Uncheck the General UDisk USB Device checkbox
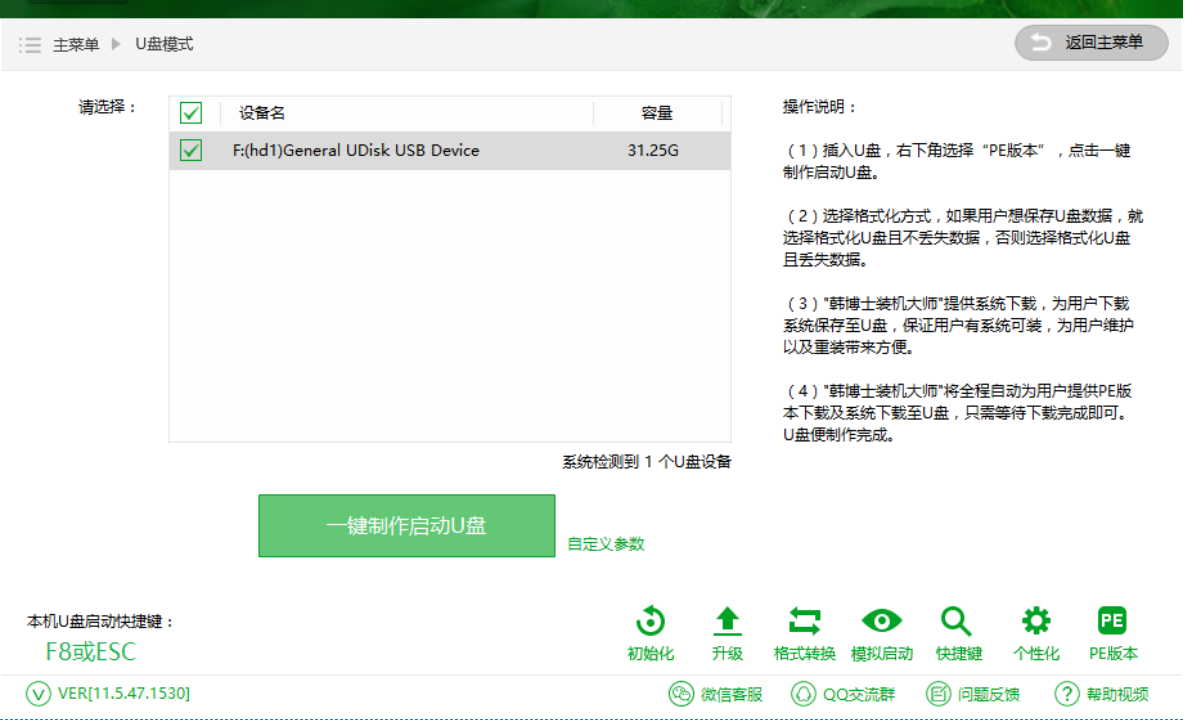Viewport: 1187px width, 722px height. [190, 151]
